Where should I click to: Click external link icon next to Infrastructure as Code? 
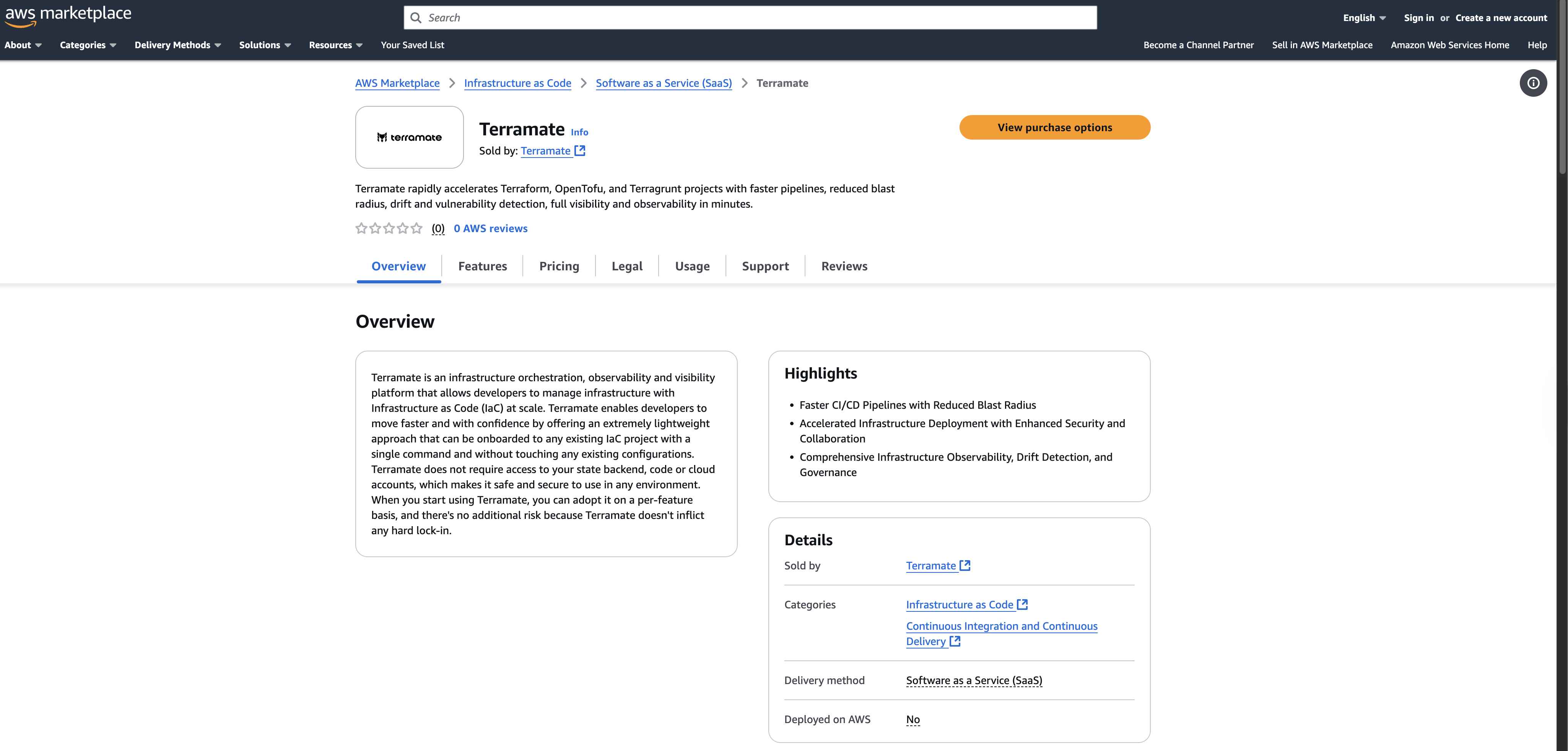pos(1023,604)
